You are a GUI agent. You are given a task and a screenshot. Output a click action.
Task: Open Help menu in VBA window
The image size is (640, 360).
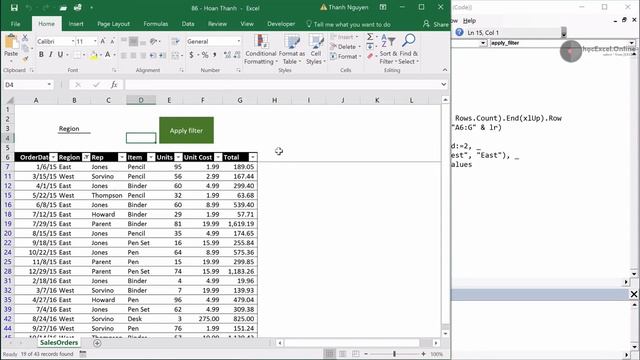tap(469, 20)
